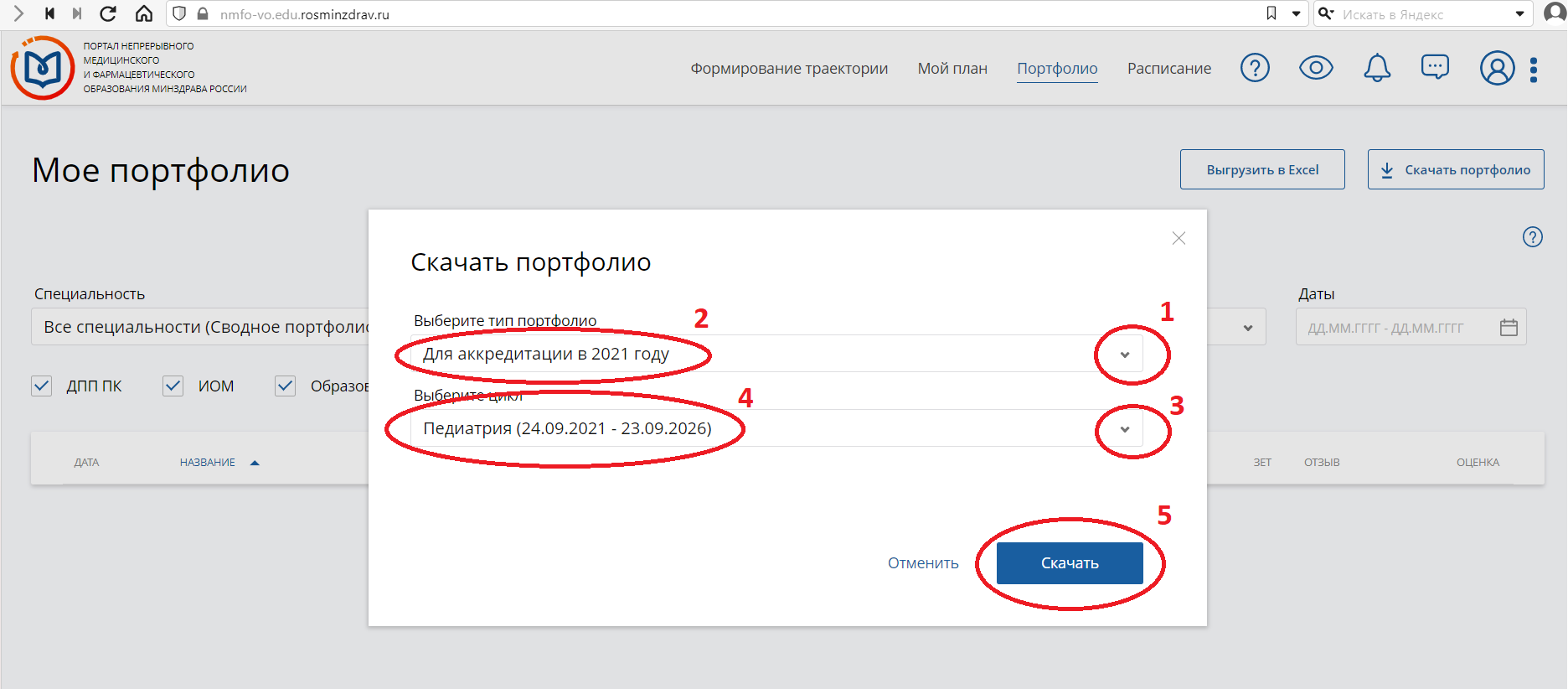The image size is (1568, 689).
Task: Click the Отменить link
Action: [x=923, y=563]
